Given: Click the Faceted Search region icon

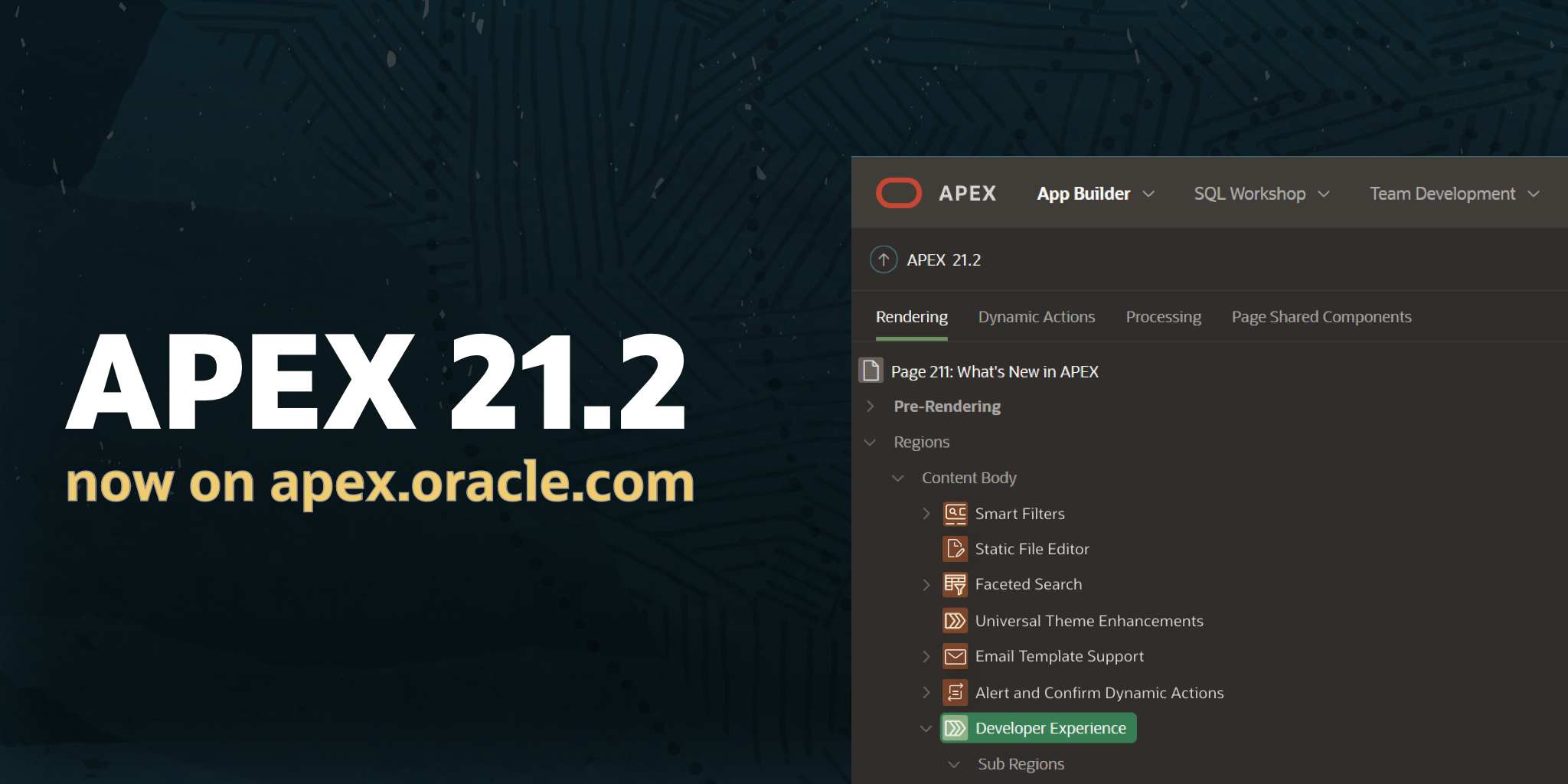Looking at the screenshot, I should (955, 585).
